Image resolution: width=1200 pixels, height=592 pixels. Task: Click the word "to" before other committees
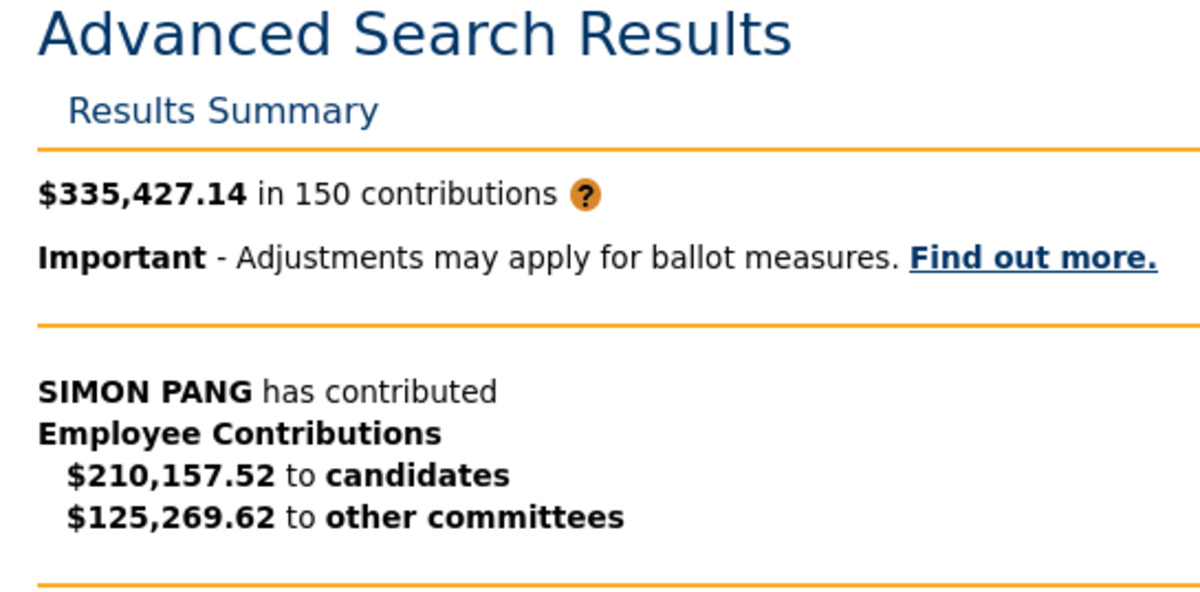300,518
